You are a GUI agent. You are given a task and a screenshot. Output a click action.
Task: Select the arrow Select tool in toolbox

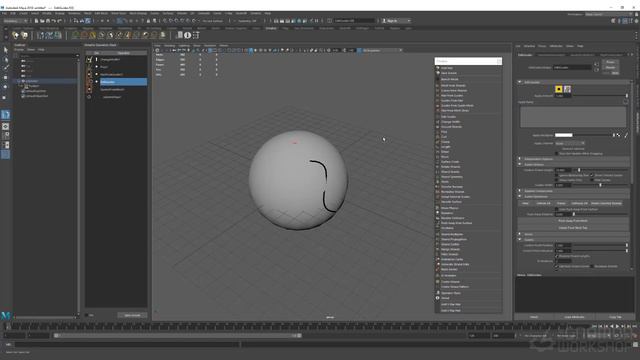(5, 50)
